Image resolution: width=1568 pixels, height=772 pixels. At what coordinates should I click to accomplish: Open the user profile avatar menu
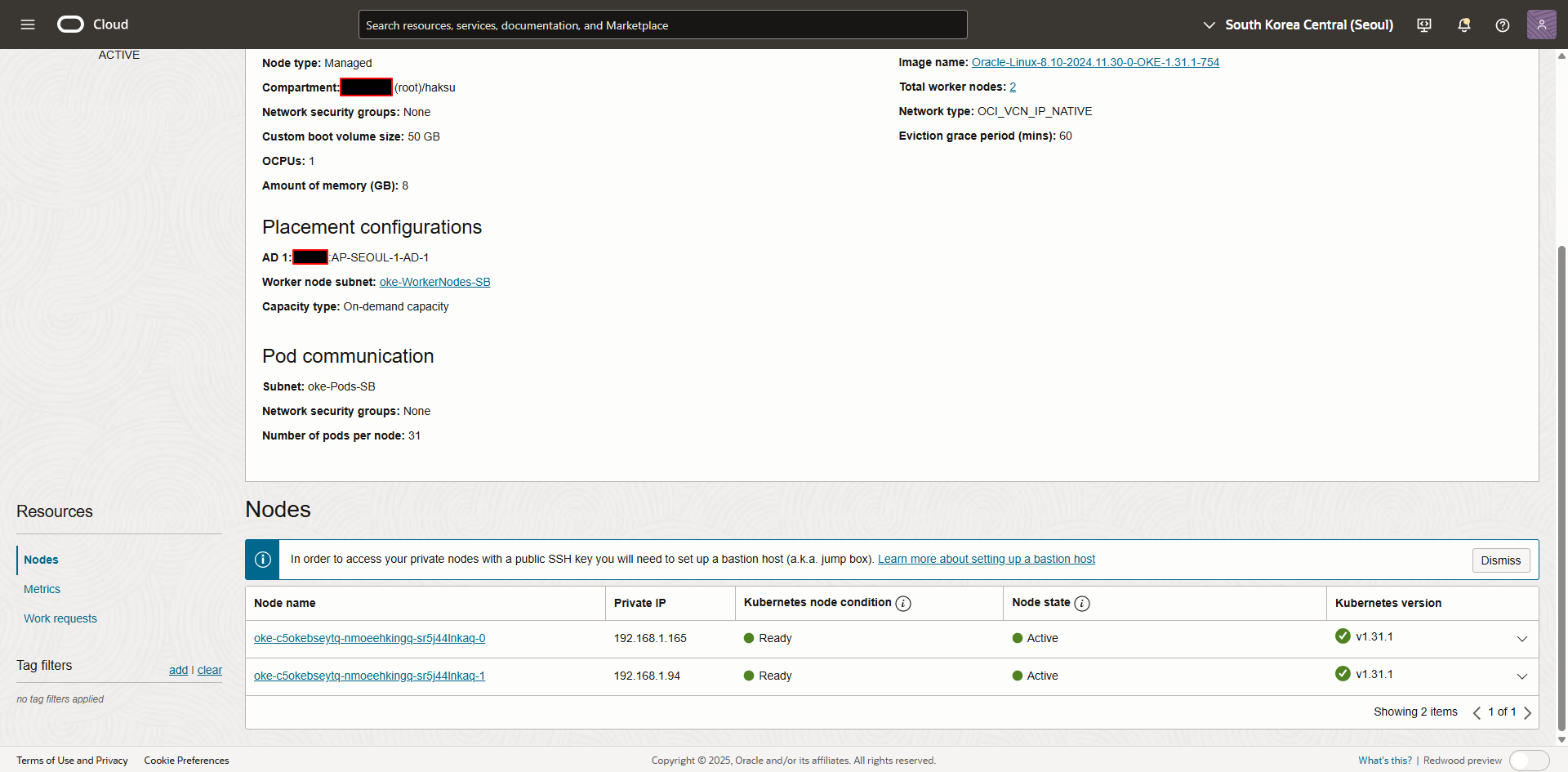(x=1542, y=25)
